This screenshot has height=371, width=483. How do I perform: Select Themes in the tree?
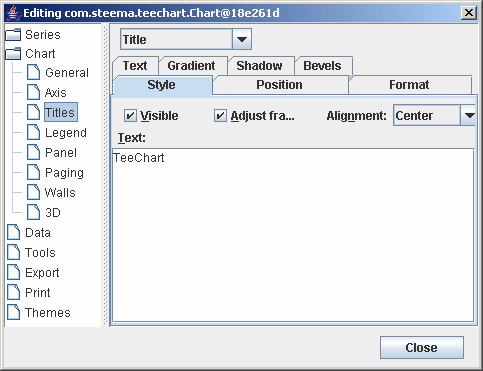coord(48,313)
